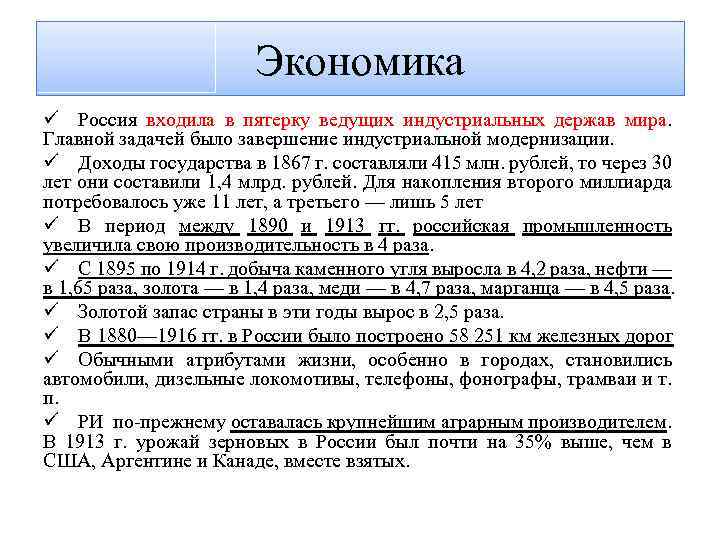Viewport: 720px width, 540px height.
Task: Click underlined "увеличила свою производительность в 4 раза"
Action: [236, 246]
